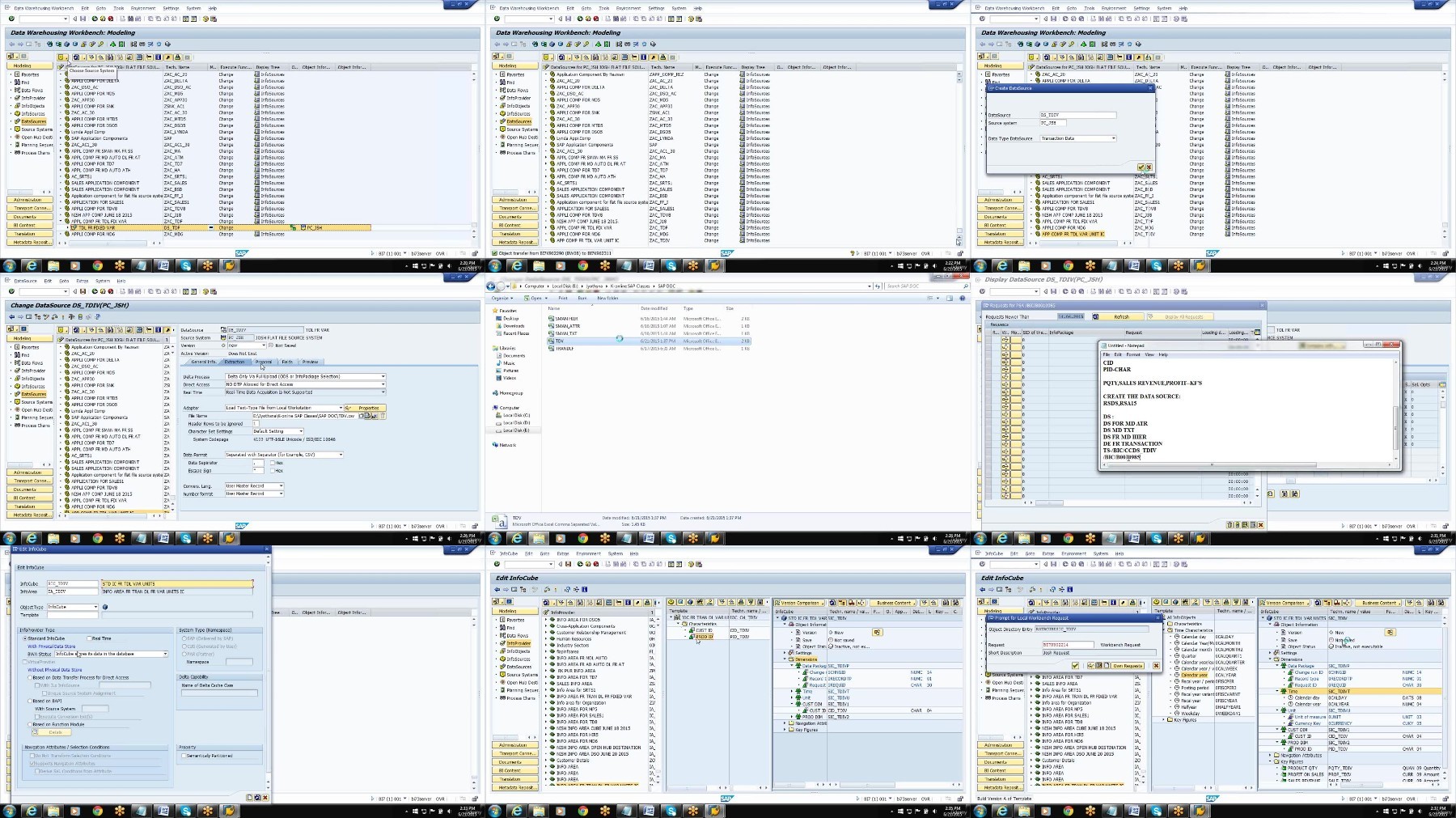Click Refresh in Requests for PSA dialog
This screenshot has width=1456, height=818.
[1118, 316]
